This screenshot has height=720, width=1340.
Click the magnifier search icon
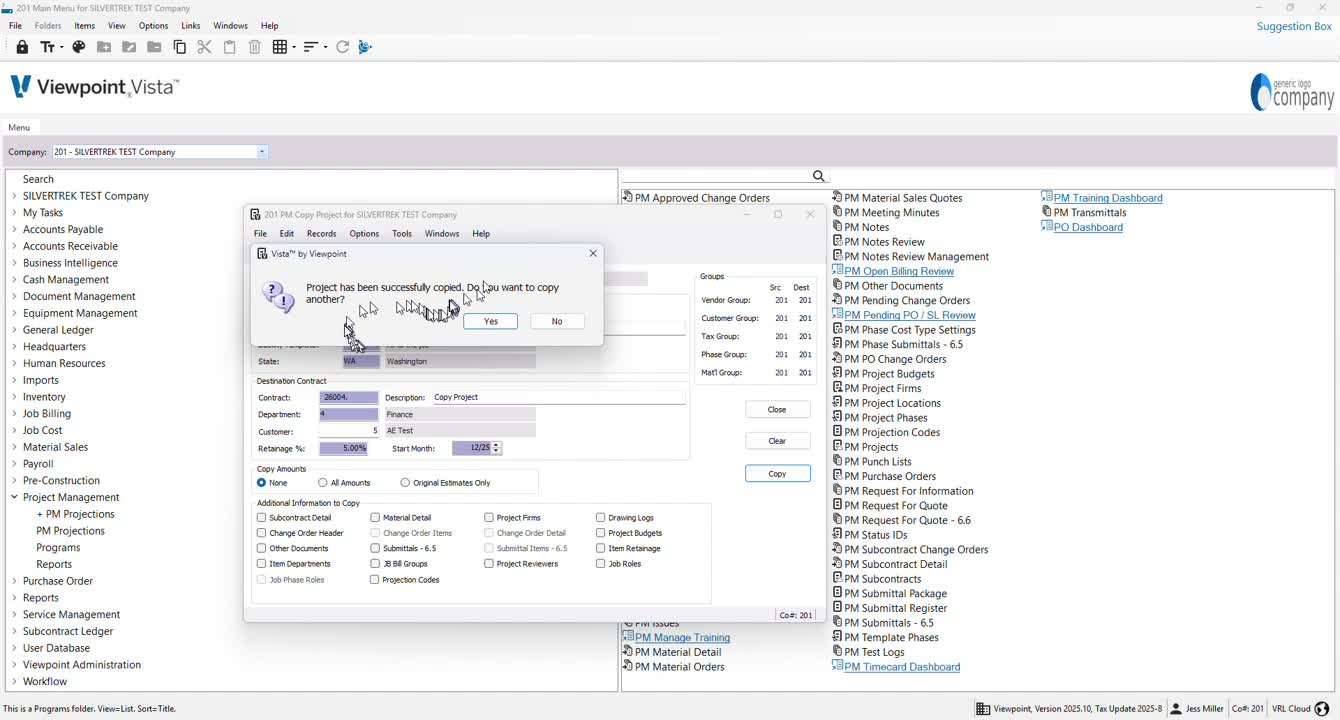point(819,176)
